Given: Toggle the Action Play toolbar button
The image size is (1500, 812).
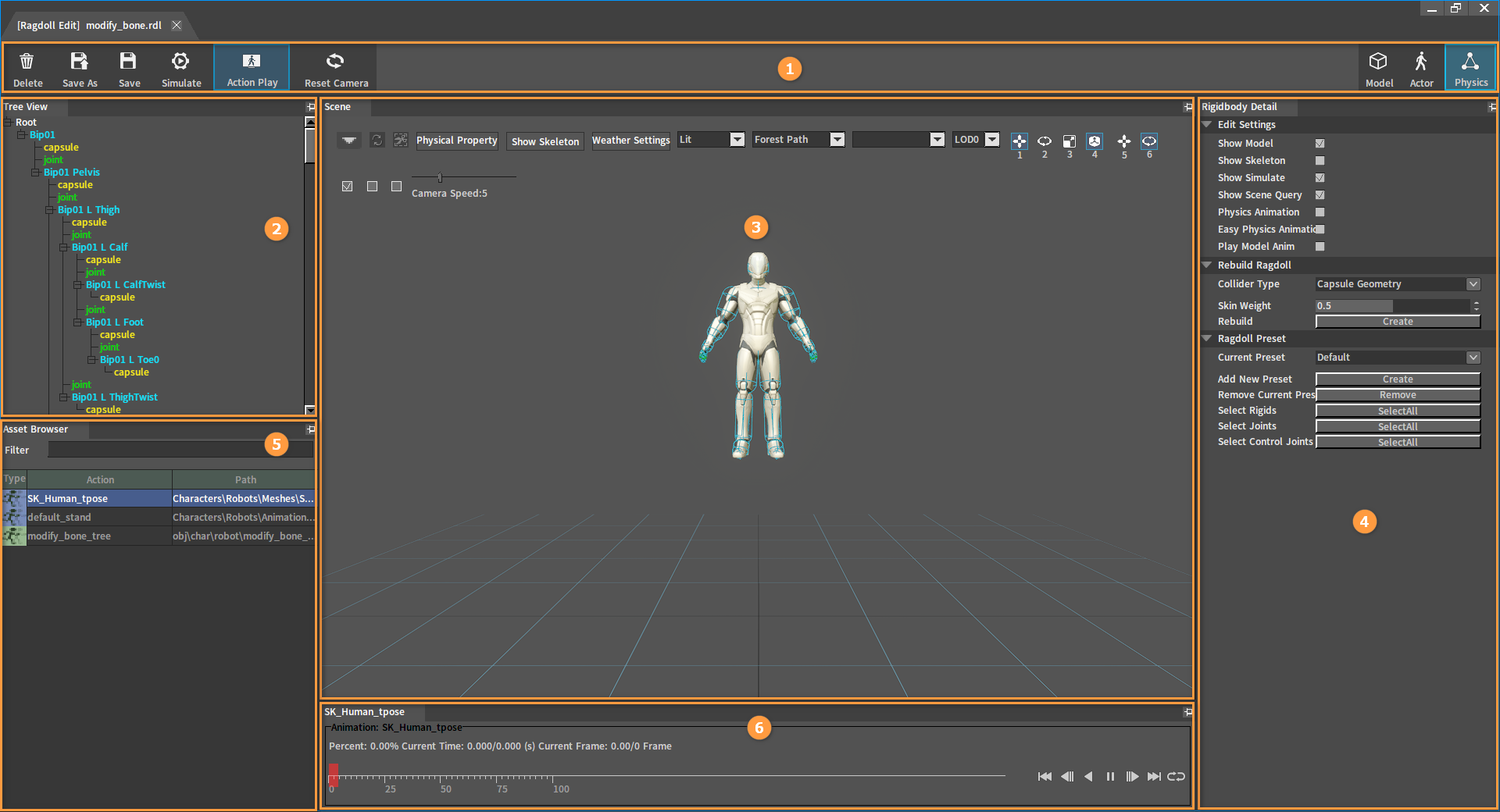Looking at the screenshot, I should point(252,68).
